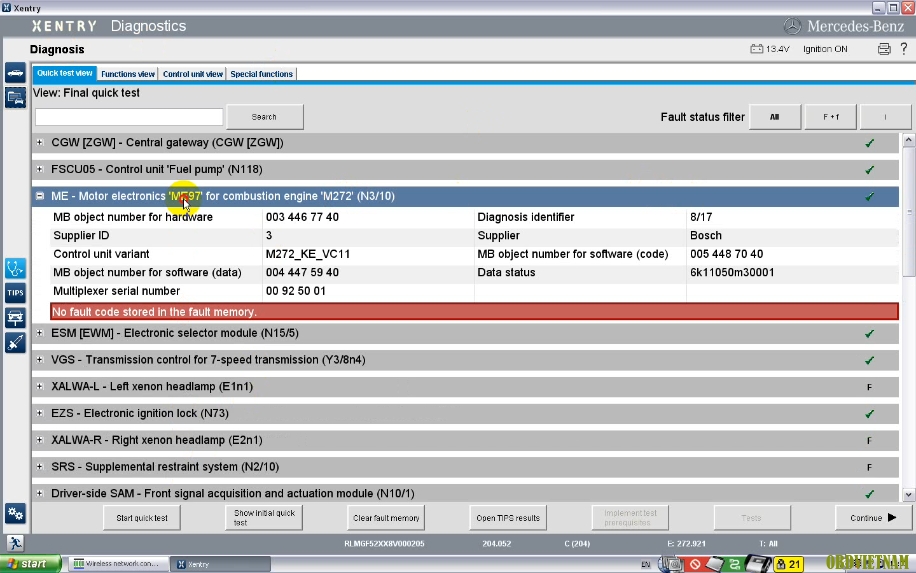The height and width of the screenshot is (573, 916).
Task: Switch to Control unit view tab
Action: (193, 74)
